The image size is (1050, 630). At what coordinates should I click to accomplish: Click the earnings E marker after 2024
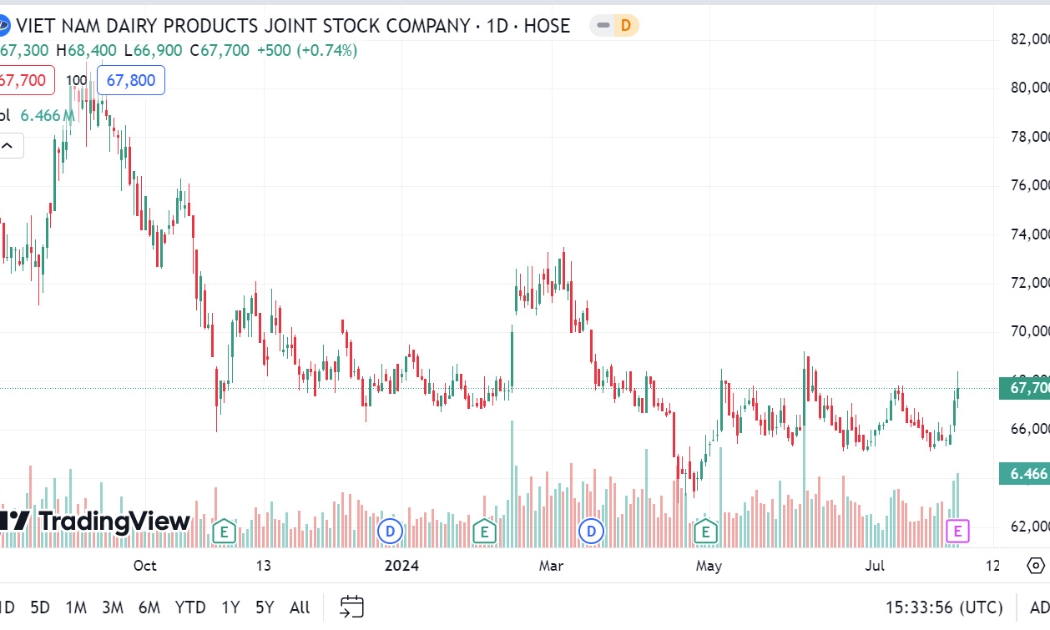(x=484, y=532)
